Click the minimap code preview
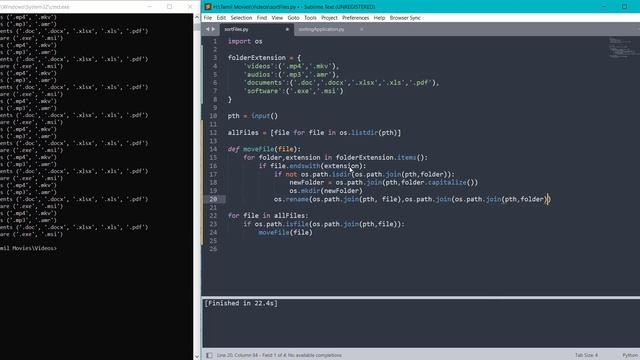This screenshot has height=360, width=640. pyautogui.click(x=622, y=48)
